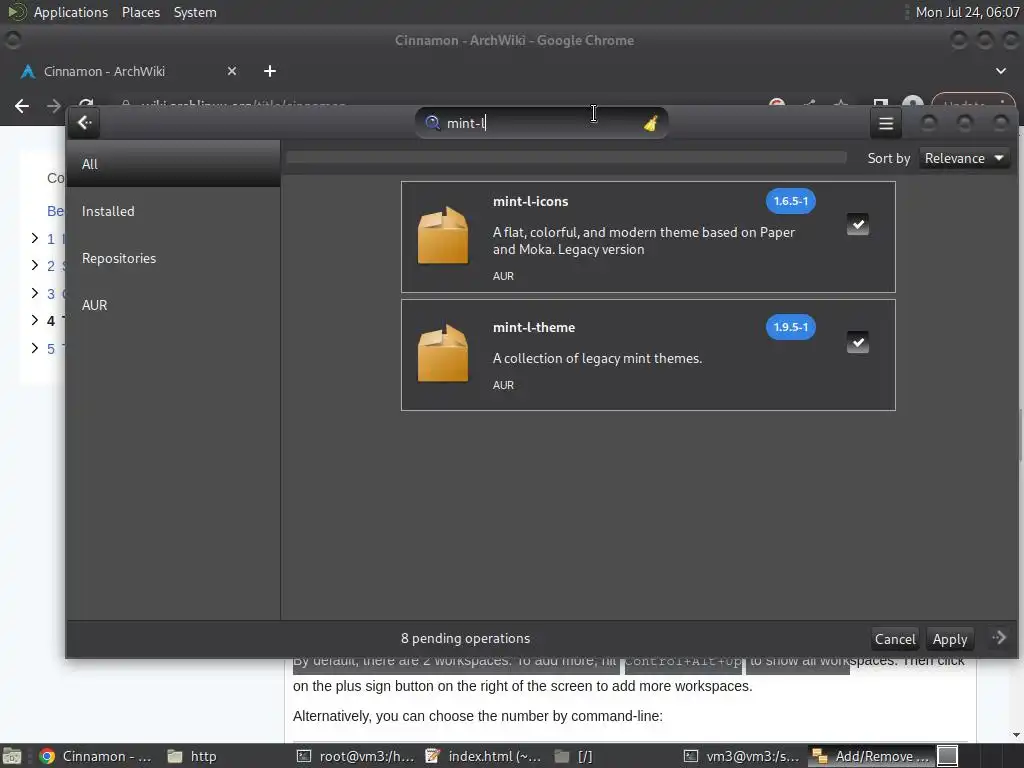
Task: Click the back arrow in package manager
Action: point(84,123)
